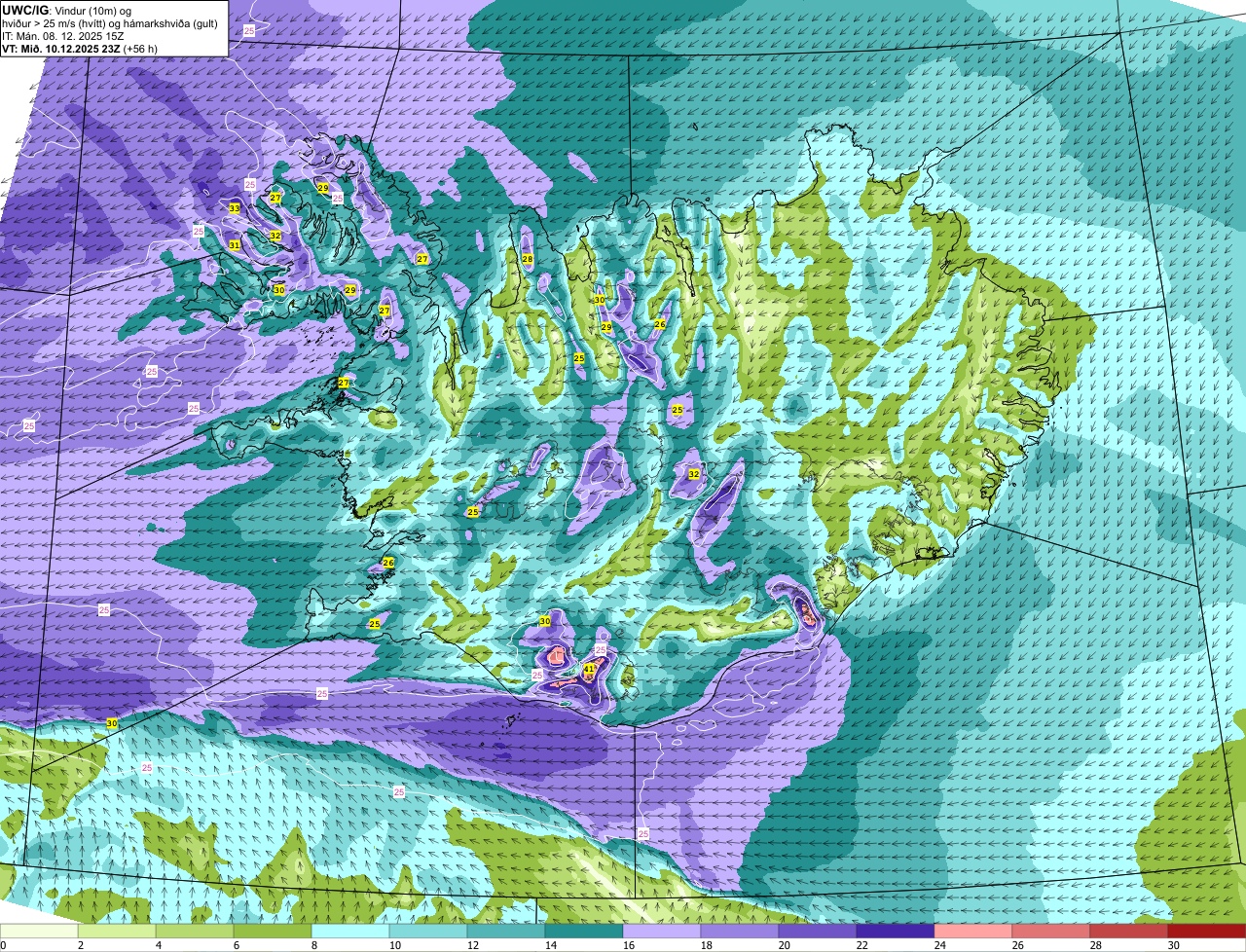Select the dark teal 14–16 m/s legend swatch

point(584,931)
